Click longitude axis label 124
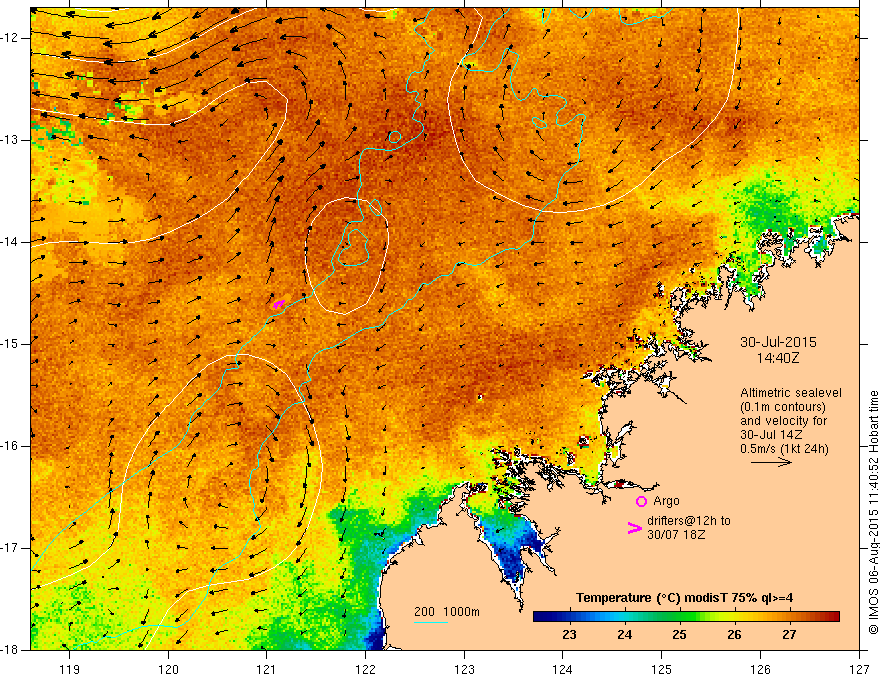This screenshot has width=880, height=680. click(x=563, y=669)
